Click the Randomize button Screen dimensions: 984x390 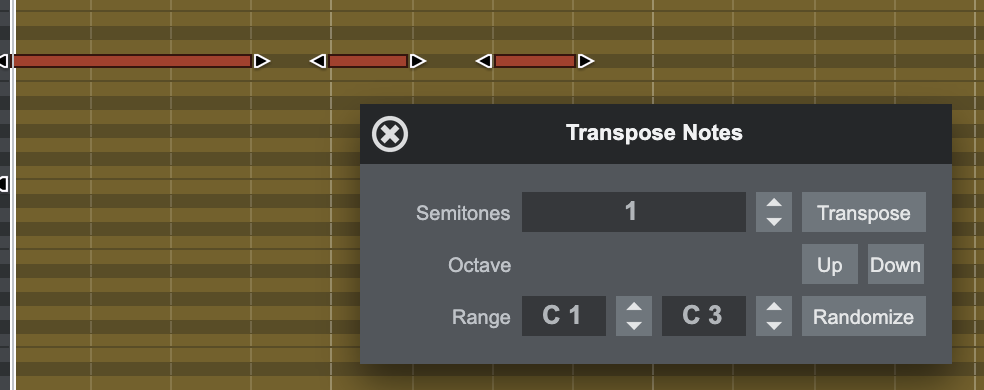coord(864,316)
